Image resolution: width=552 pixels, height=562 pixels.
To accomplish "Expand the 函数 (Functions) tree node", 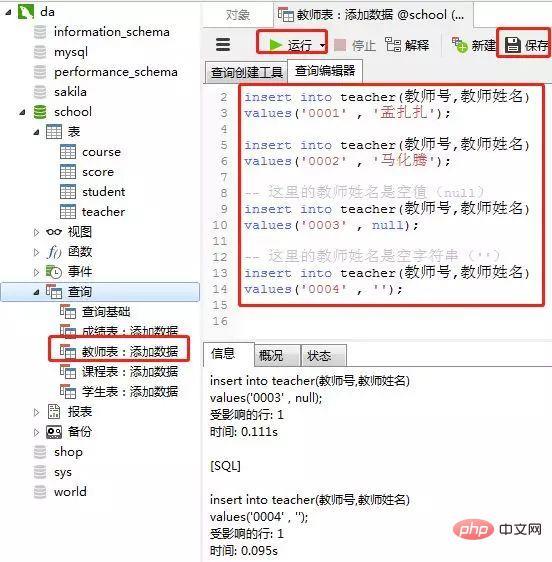I will (x=36, y=252).
